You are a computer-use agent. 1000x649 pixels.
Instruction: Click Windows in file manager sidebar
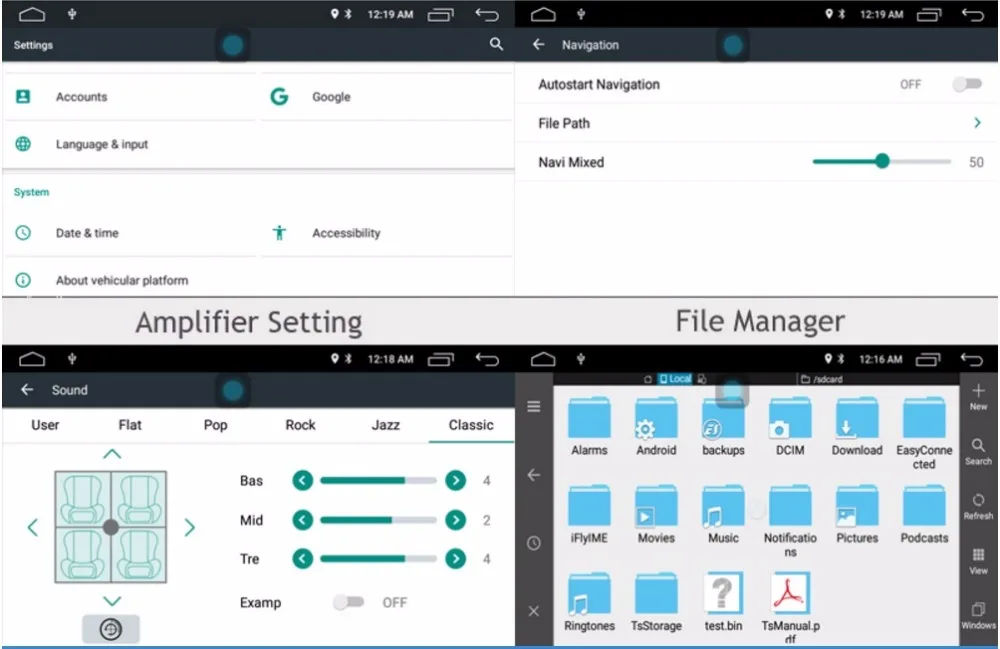978,616
